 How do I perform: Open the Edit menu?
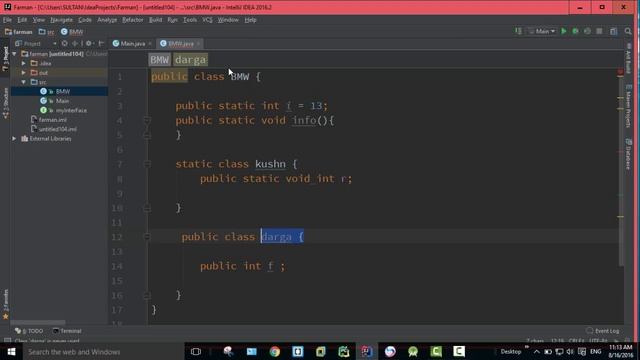22,20
